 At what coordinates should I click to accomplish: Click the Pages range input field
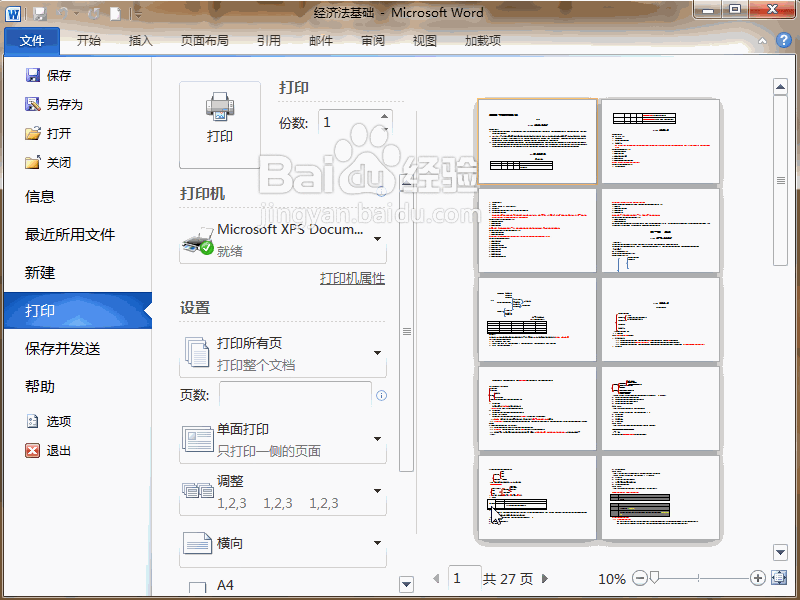pos(295,394)
